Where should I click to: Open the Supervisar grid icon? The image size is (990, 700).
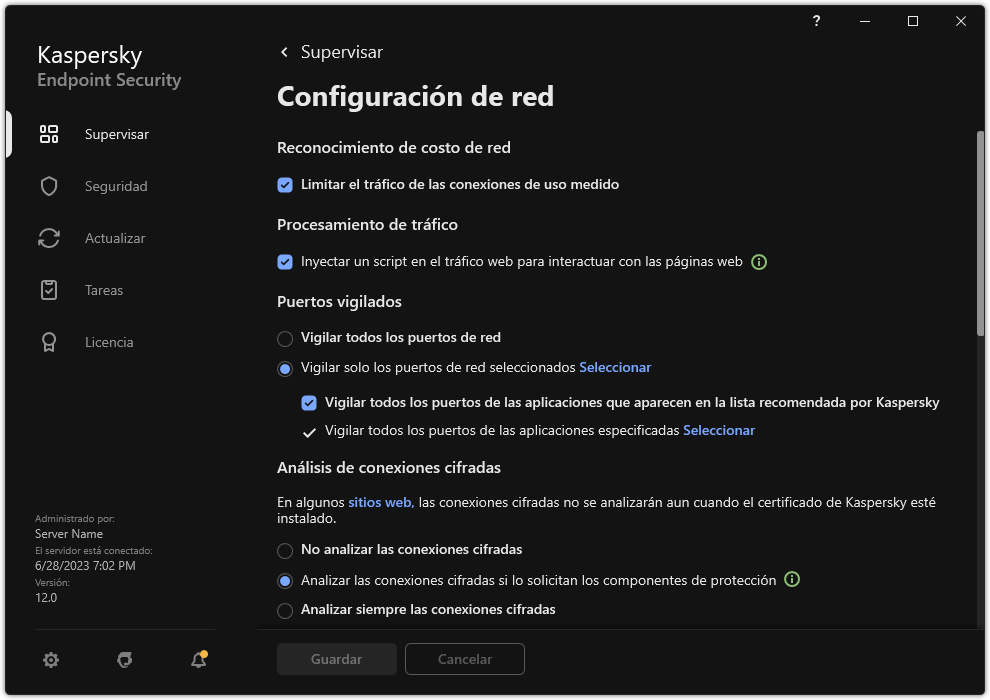click(x=48, y=133)
